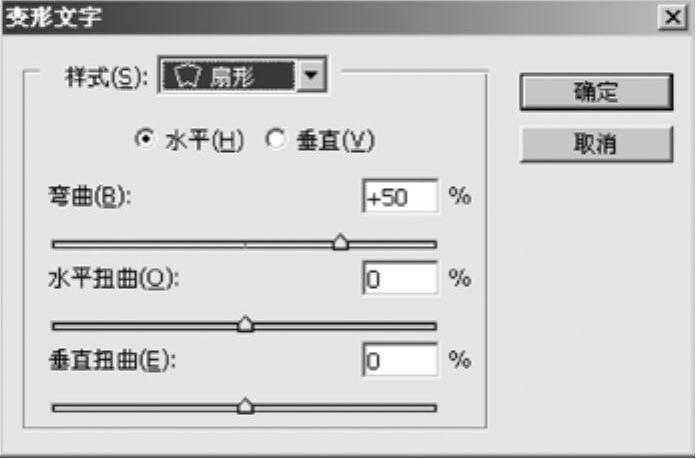Click the 弯曲 slider thumb
This screenshot has height=459, width=697.
pos(340,242)
